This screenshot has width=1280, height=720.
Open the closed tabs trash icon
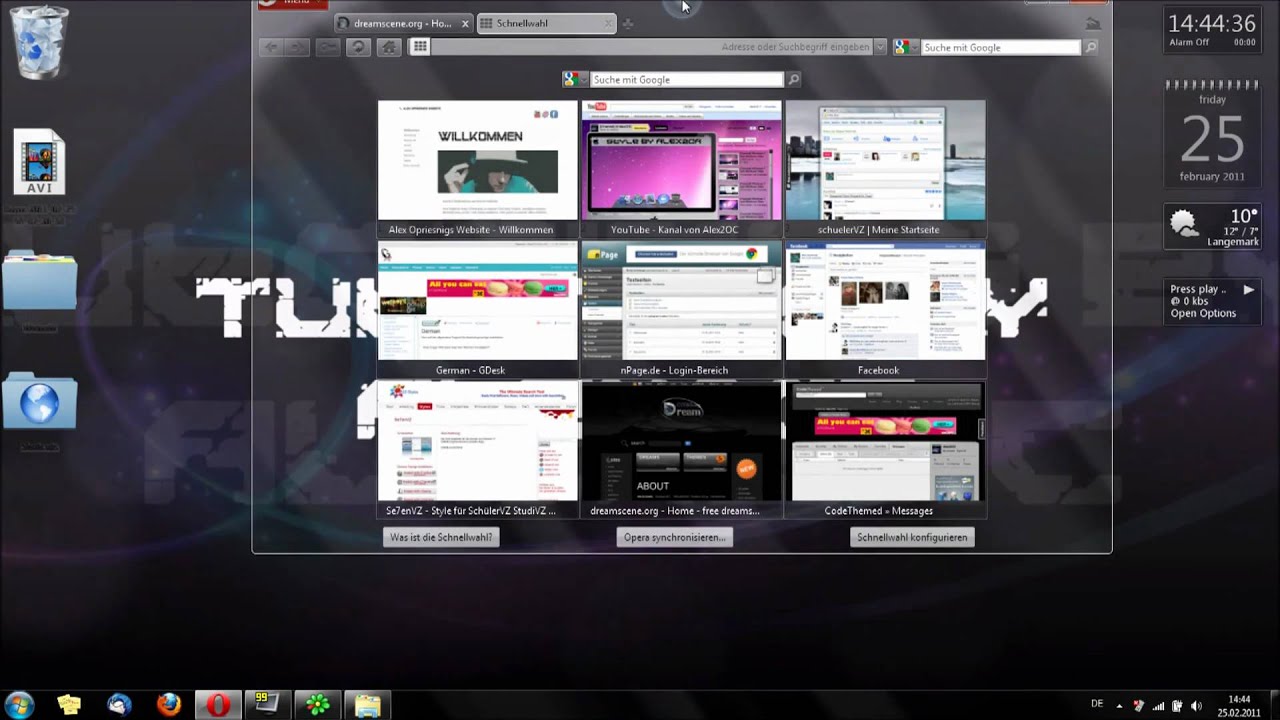(x=1093, y=23)
